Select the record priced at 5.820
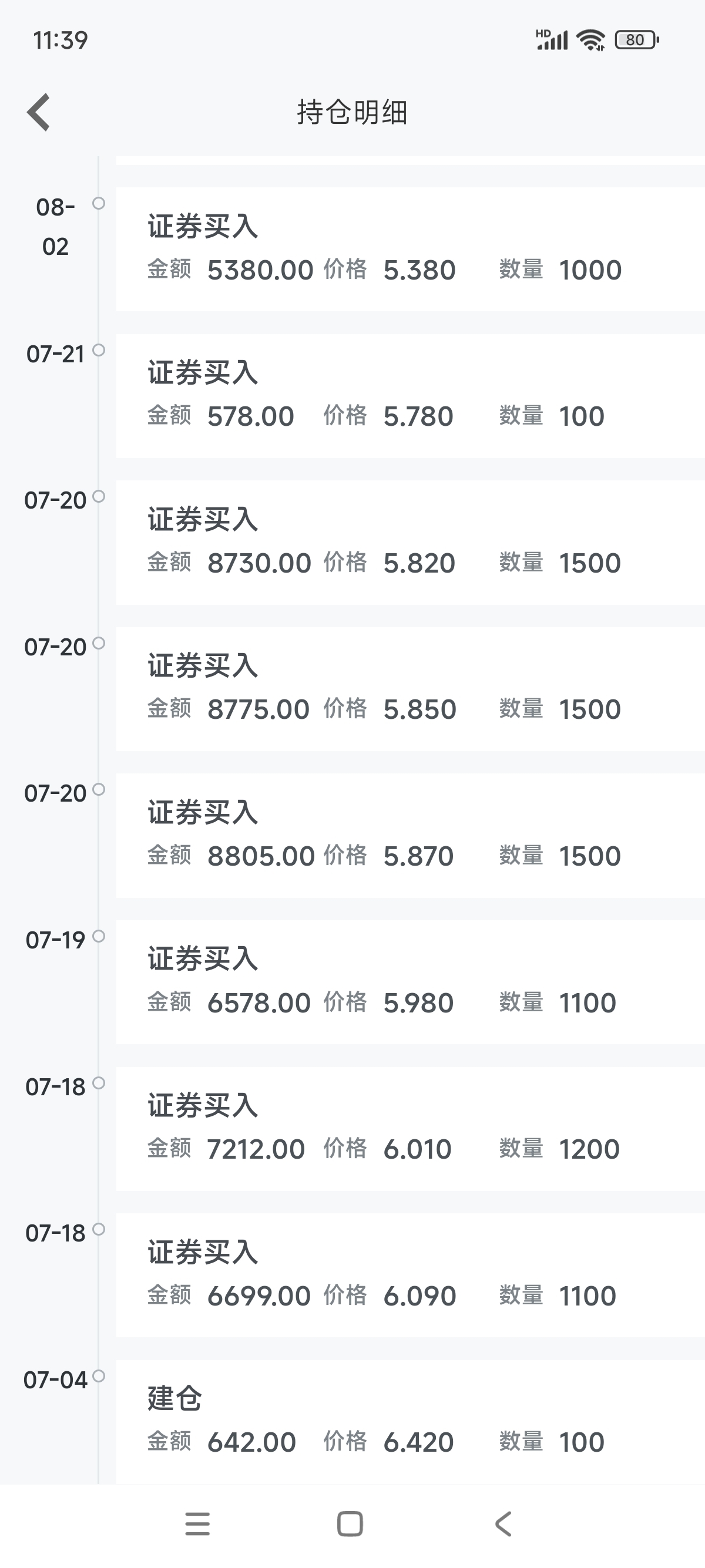 [x=410, y=543]
